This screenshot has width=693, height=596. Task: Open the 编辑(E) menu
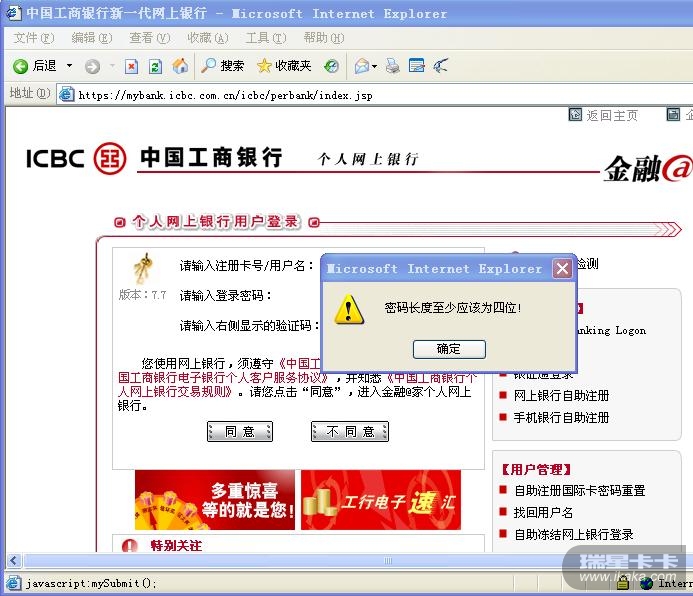pos(92,38)
